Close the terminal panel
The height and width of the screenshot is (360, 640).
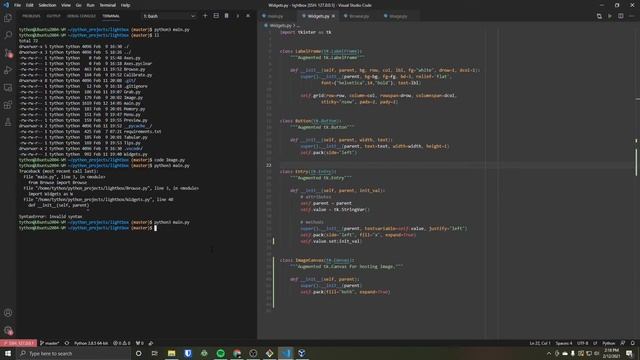tap(248, 16)
